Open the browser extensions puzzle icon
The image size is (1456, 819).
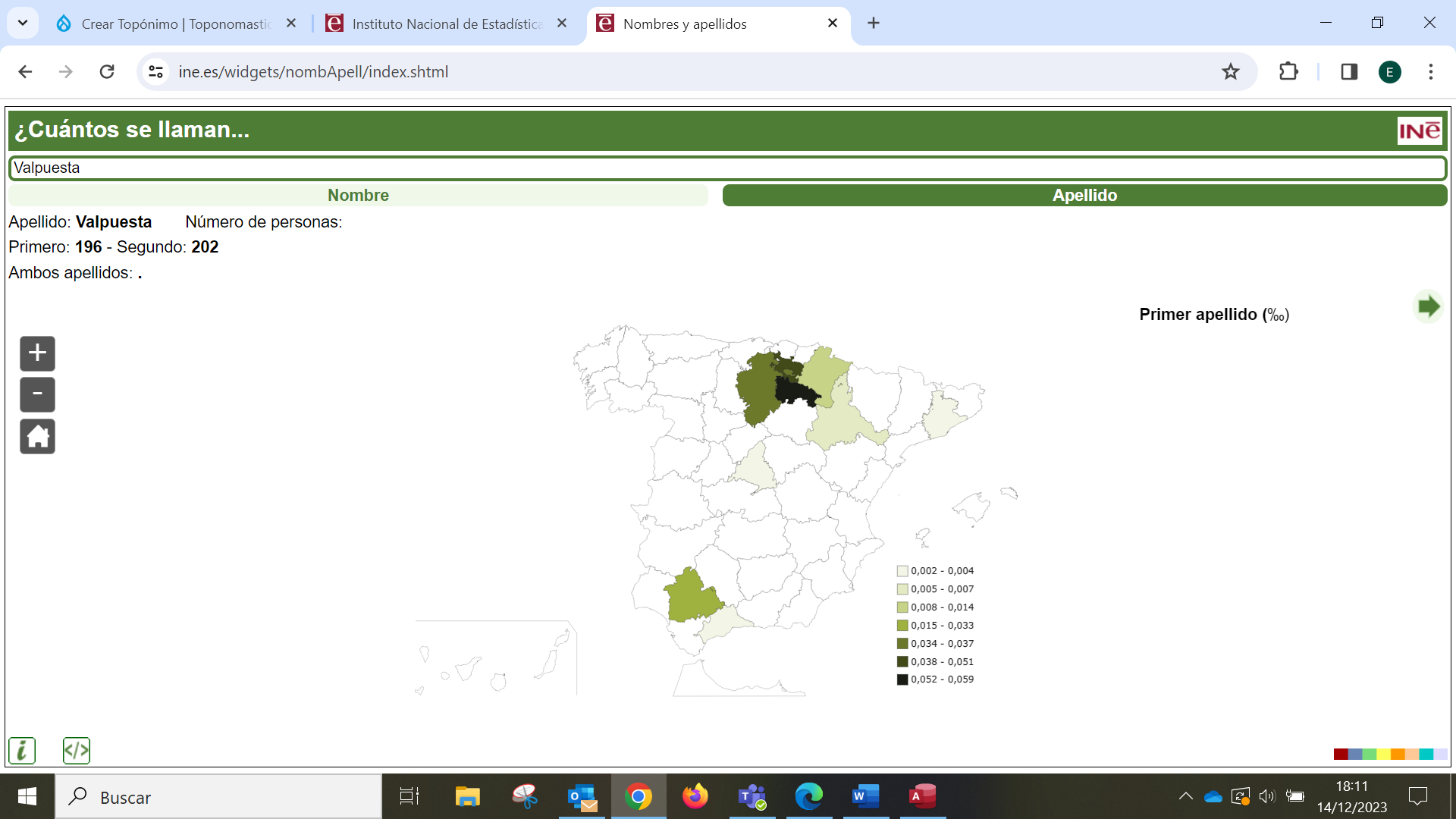pyautogui.click(x=1288, y=72)
